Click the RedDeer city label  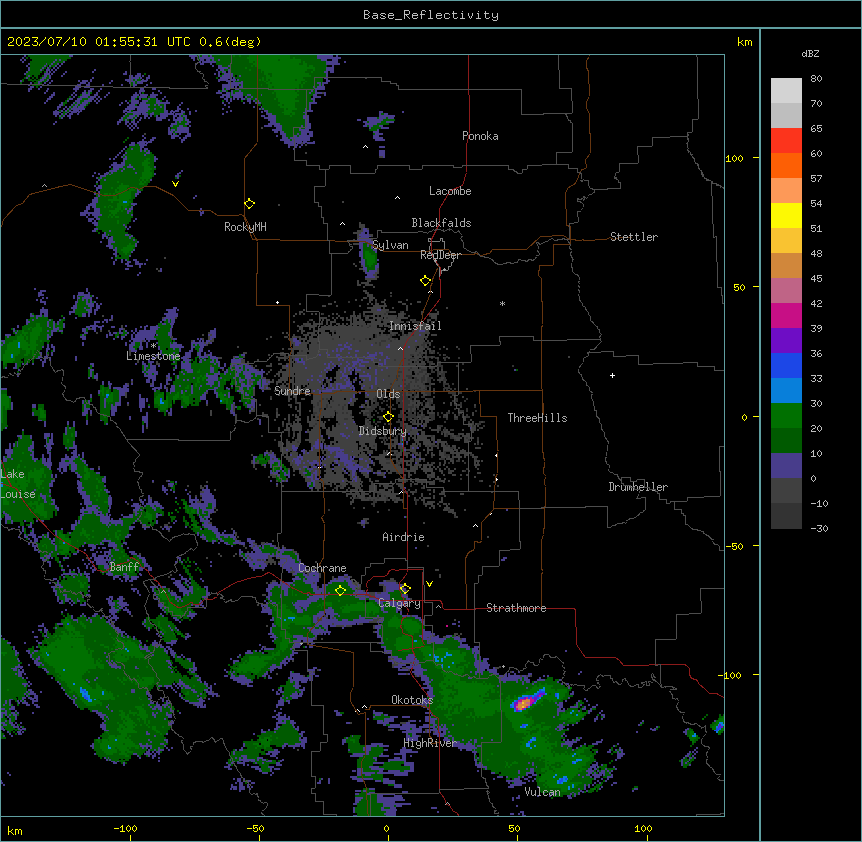[440, 255]
